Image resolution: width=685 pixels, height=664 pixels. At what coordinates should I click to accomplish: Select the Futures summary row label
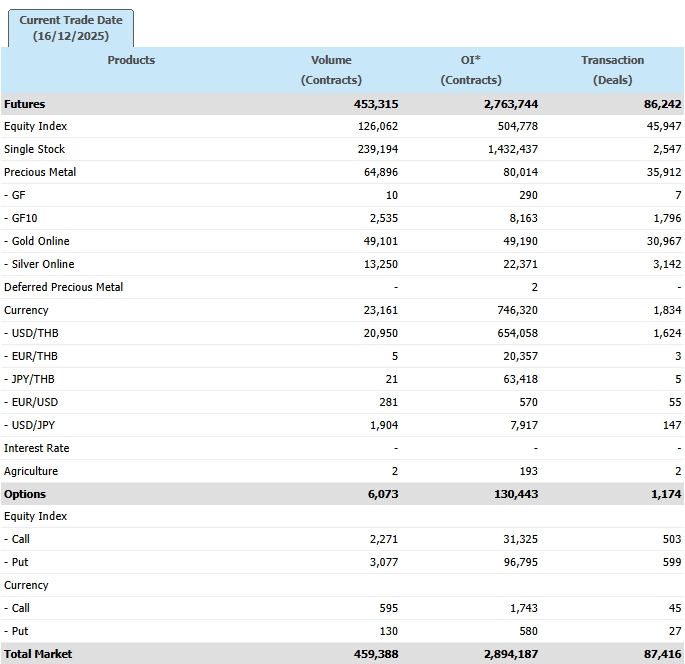[25, 104]
